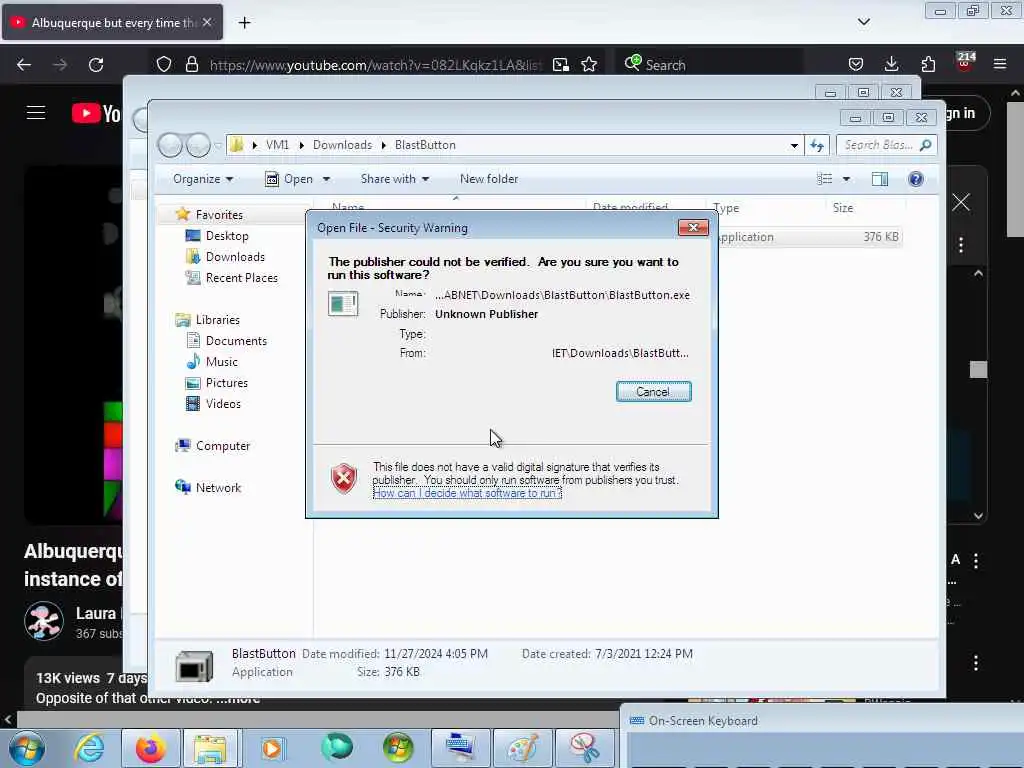Click the On-Screen Keyboard window title
Screen dimensions: 1024x768
[703, 721]
